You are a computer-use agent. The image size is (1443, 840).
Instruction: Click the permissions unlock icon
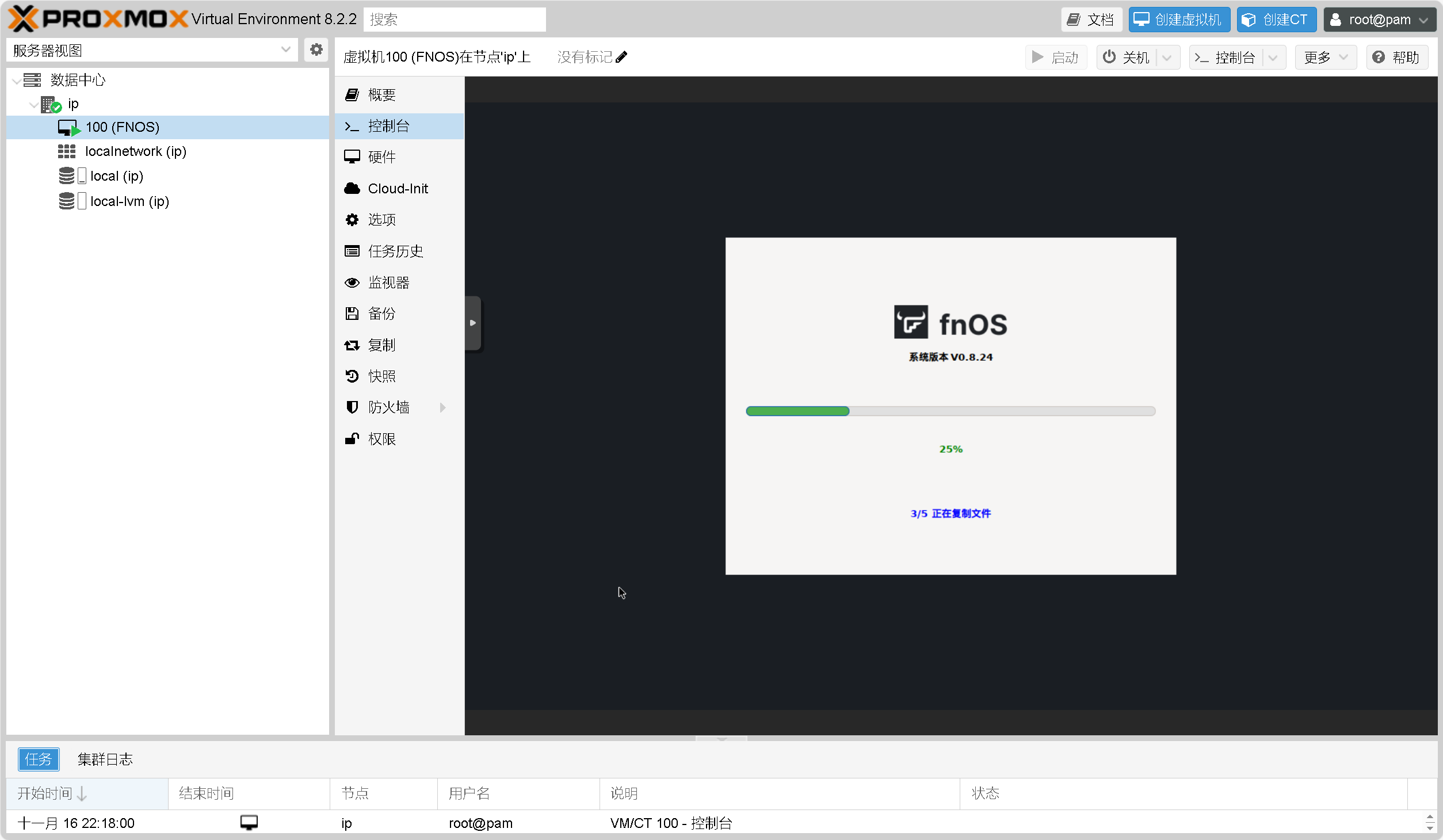click(x=352, y=439)
